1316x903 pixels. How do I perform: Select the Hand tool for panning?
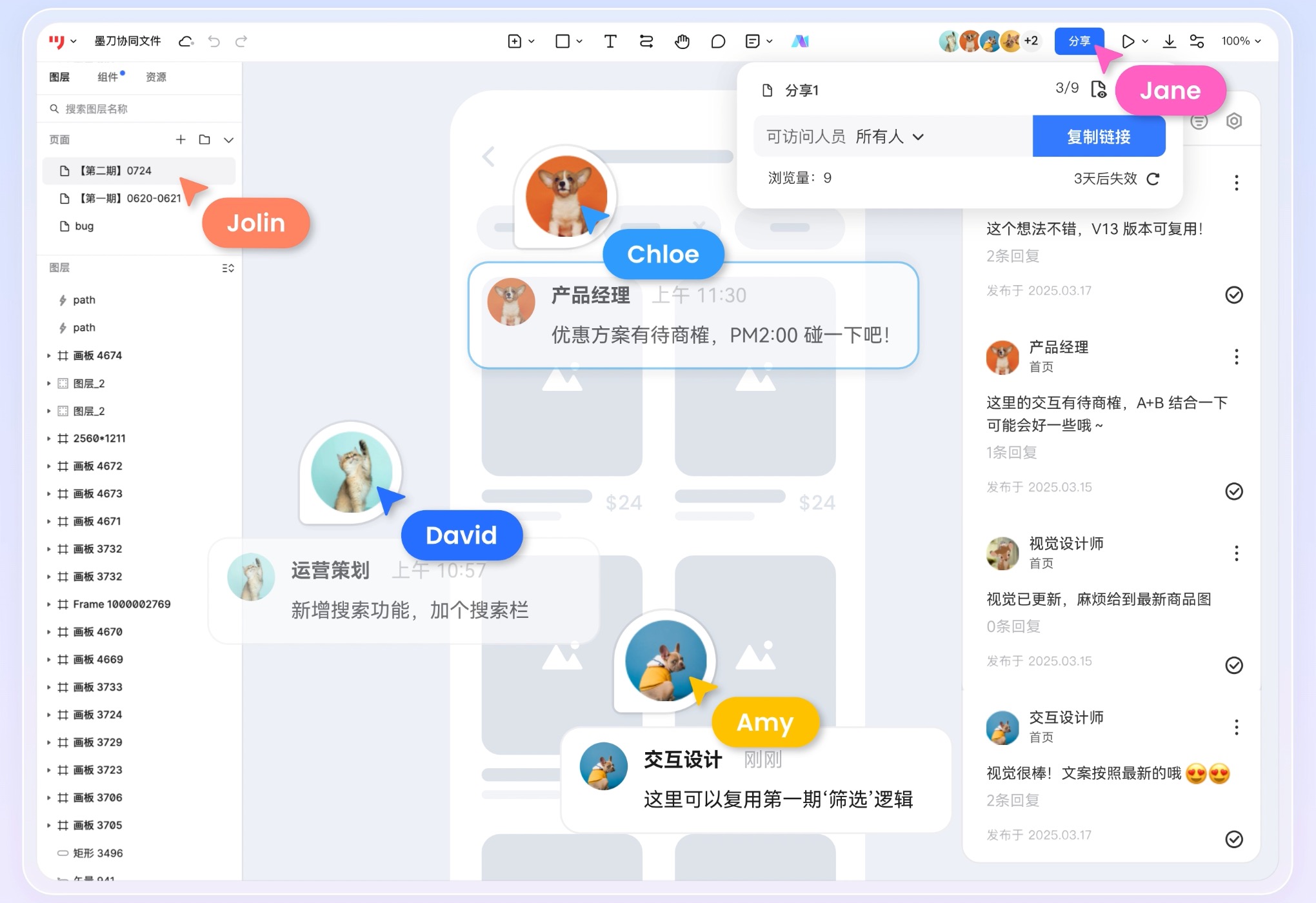681,41
